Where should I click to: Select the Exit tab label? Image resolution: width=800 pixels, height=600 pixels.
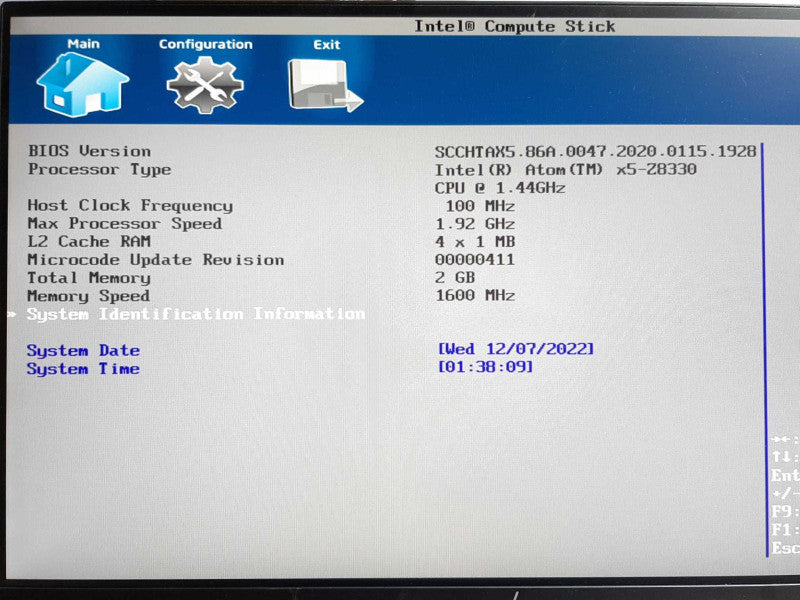pos(327,45)
